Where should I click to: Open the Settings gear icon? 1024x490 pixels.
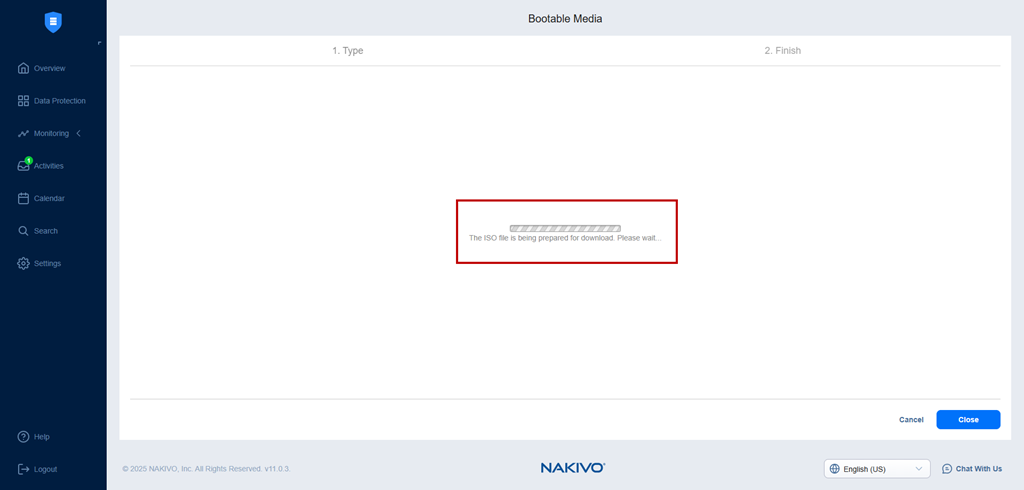click(x=24, y=263)
